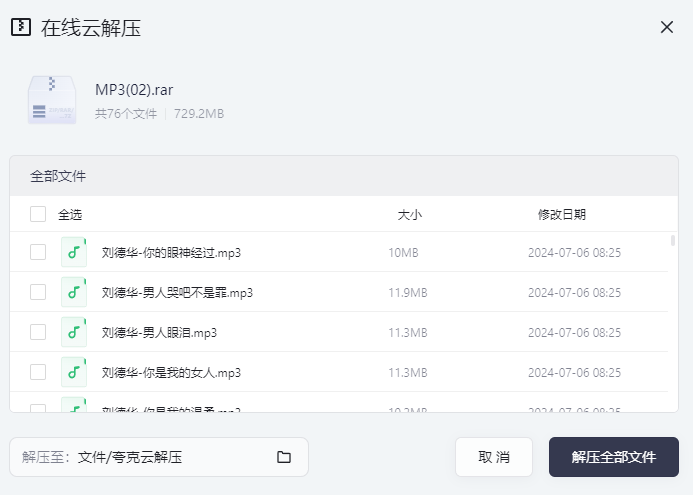Click 11.3MB size in 你是我的女人.mp3 row
Viewport: 693px width, 495px height.
pos(408,373)
